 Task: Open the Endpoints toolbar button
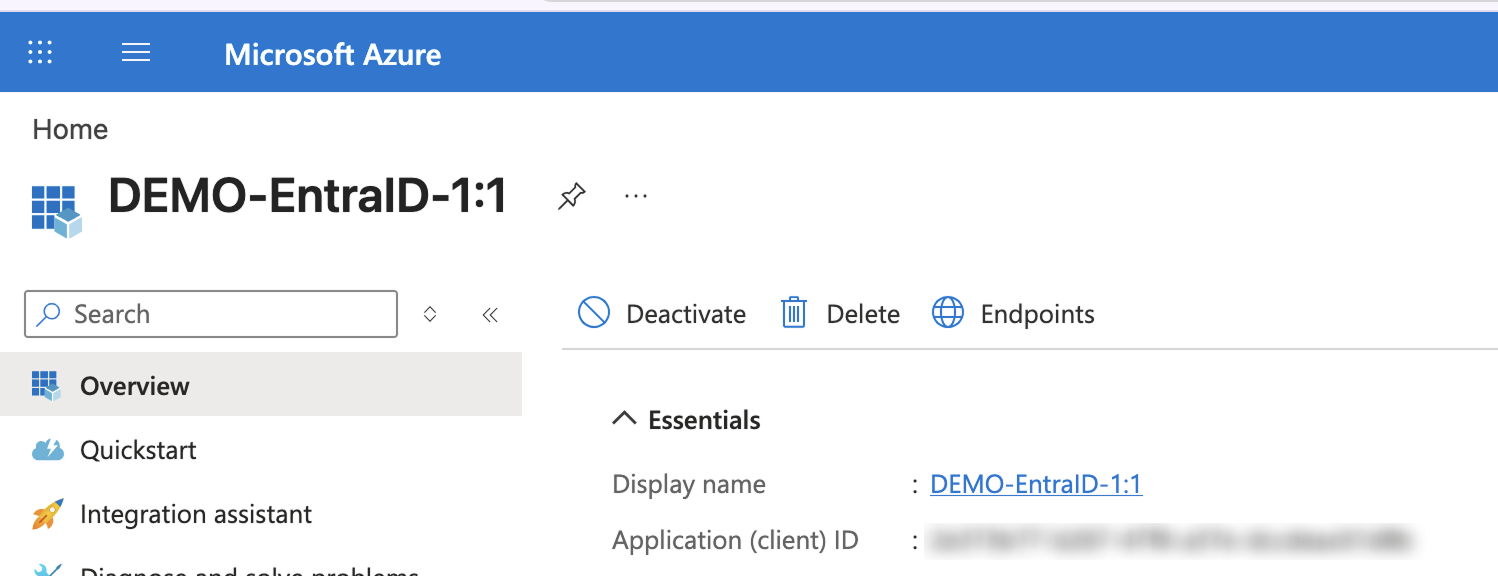point(1013,314)
